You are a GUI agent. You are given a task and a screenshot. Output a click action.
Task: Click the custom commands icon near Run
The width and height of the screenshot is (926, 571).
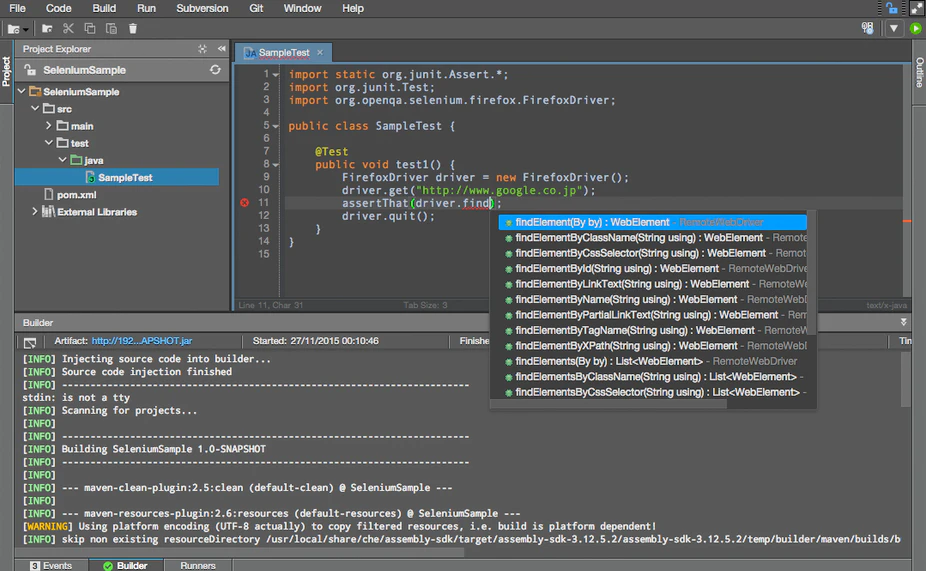pos(868,28)
